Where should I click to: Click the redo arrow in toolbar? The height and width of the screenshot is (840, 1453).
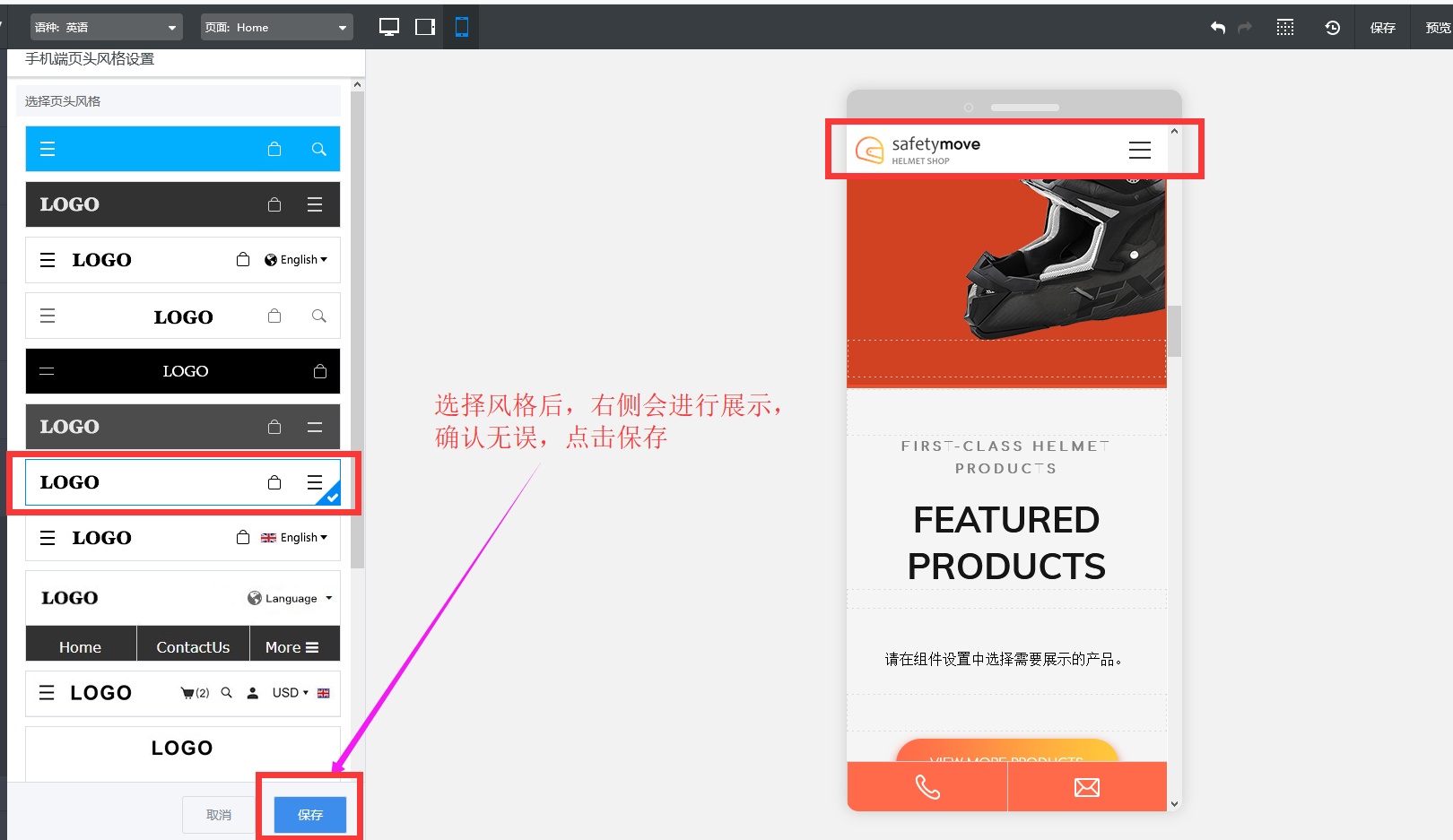1245,28
